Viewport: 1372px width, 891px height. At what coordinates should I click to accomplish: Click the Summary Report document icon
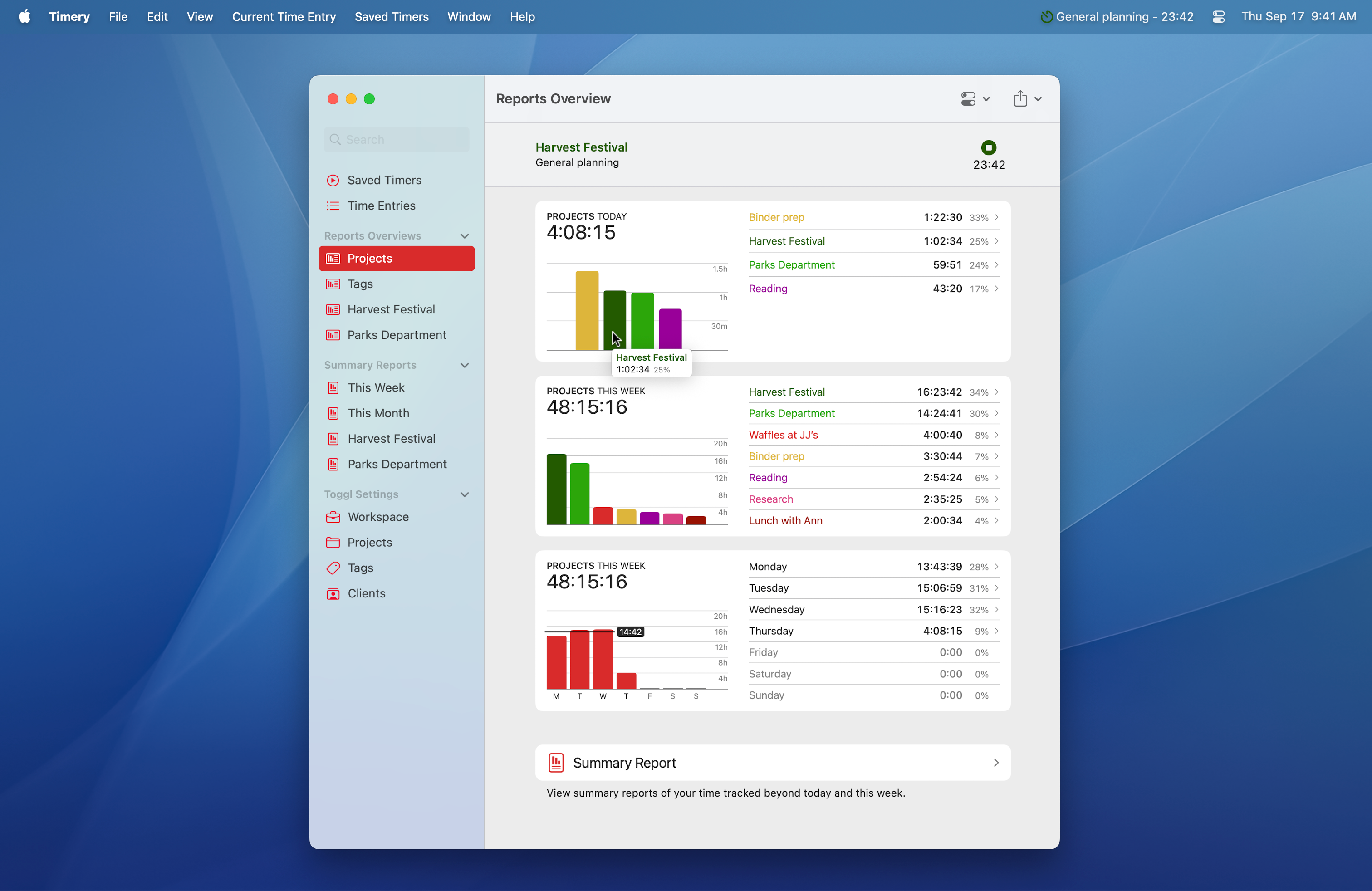pos(556,763)
